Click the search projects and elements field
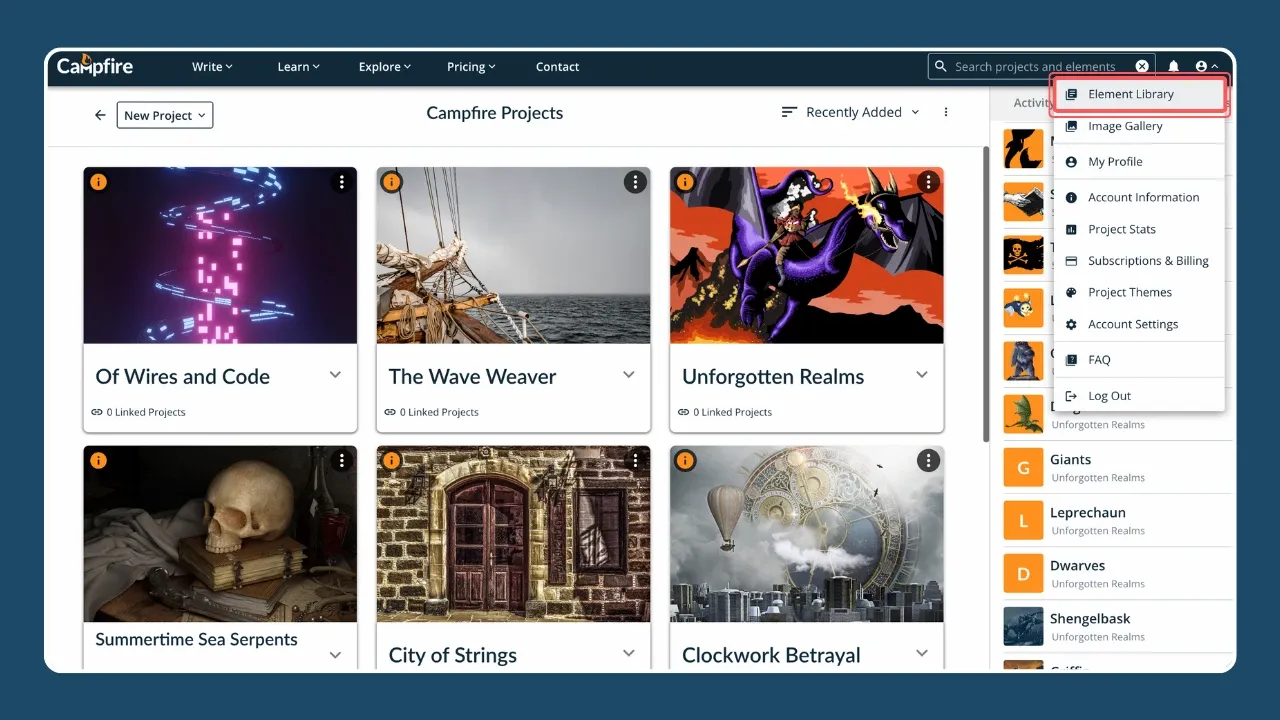Viewport: 1280px width, 720px height. (x=1034, y=67)
